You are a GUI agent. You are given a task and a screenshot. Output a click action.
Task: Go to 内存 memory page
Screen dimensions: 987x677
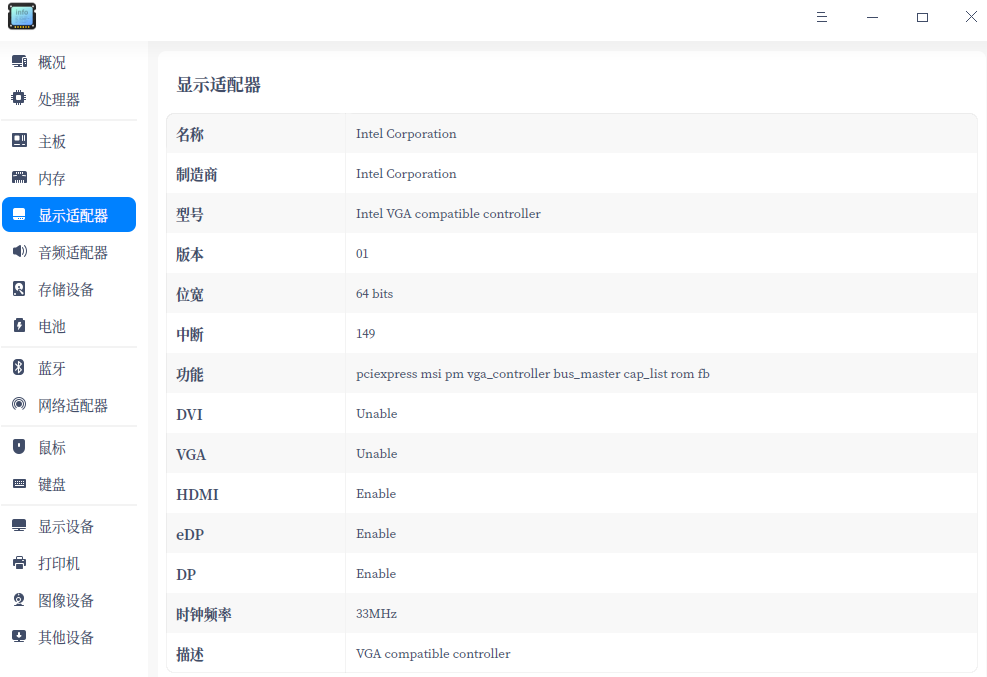pos(69,179)
